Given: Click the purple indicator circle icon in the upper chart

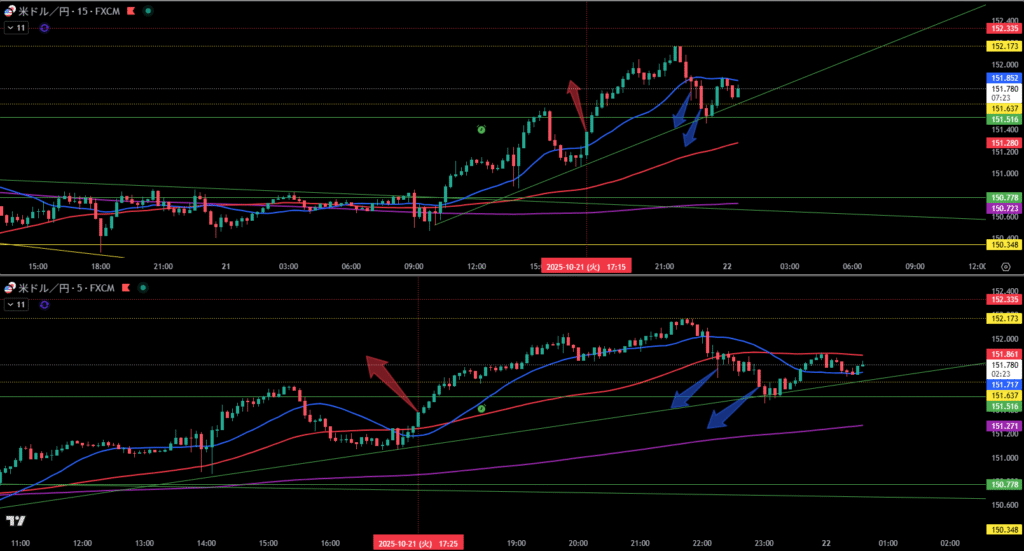Looking at the screenshot, I should 45,28.
